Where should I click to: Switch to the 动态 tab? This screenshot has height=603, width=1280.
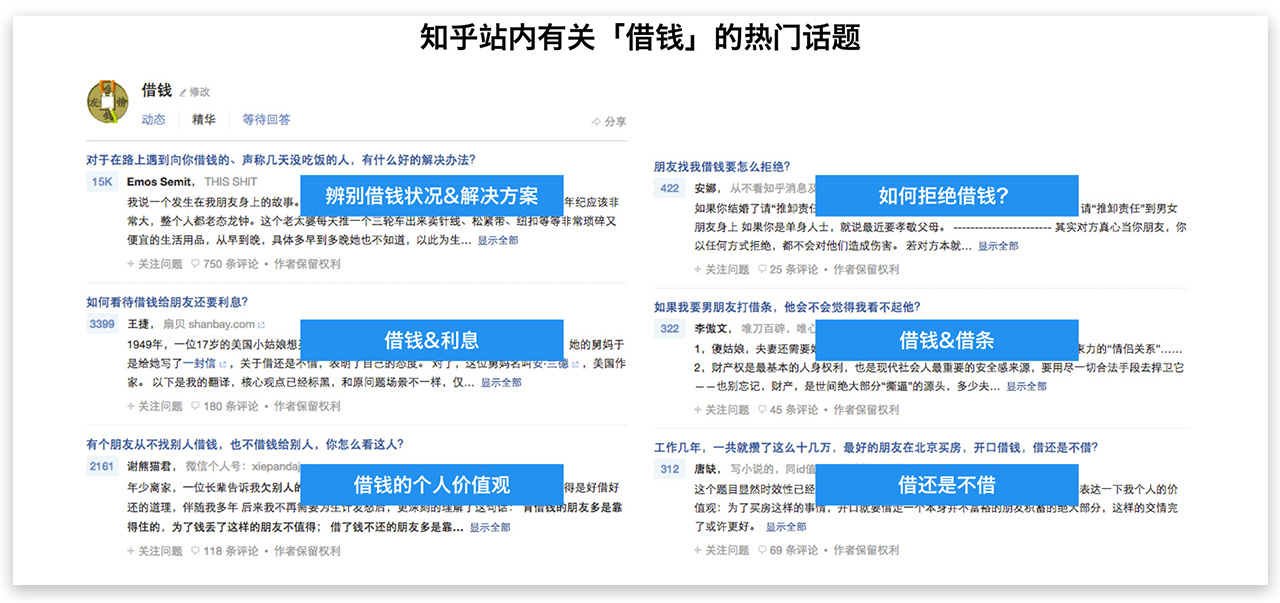coord(153,120)
